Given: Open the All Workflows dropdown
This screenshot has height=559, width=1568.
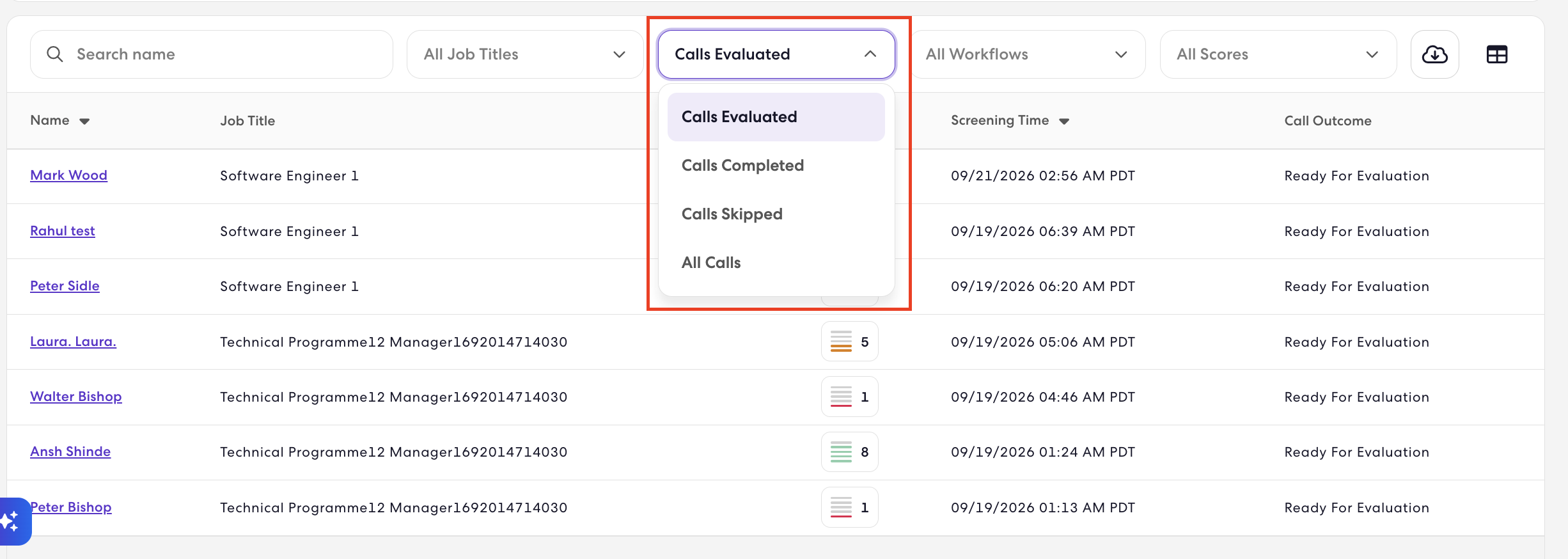Looking at the screenshot, I should click(x=1027, y=54).
